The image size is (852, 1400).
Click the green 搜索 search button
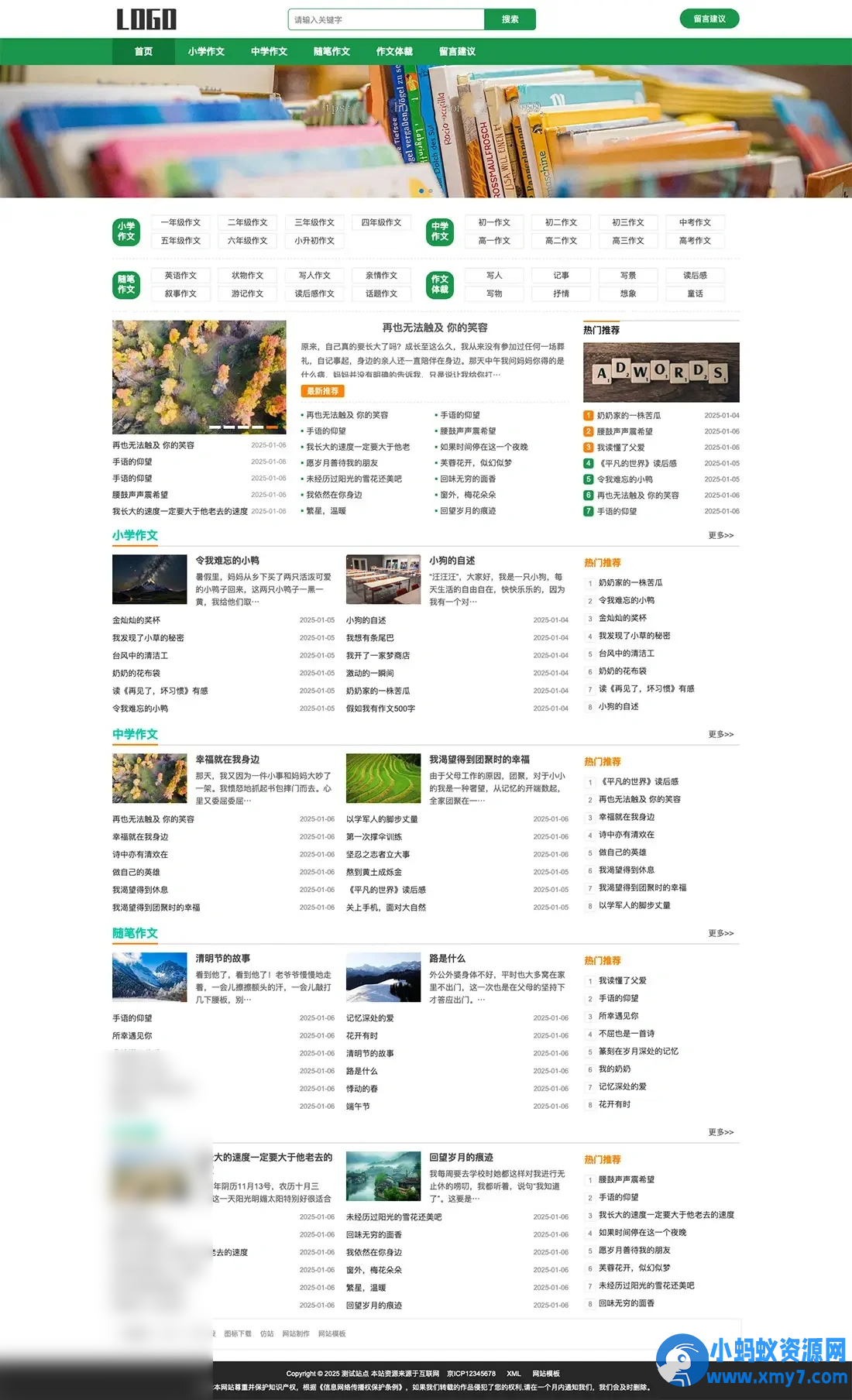[x=510, y=19]
